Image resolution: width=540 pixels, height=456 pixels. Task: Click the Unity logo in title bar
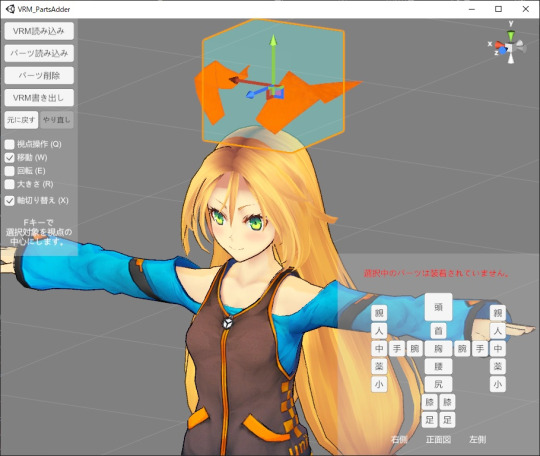10,9
